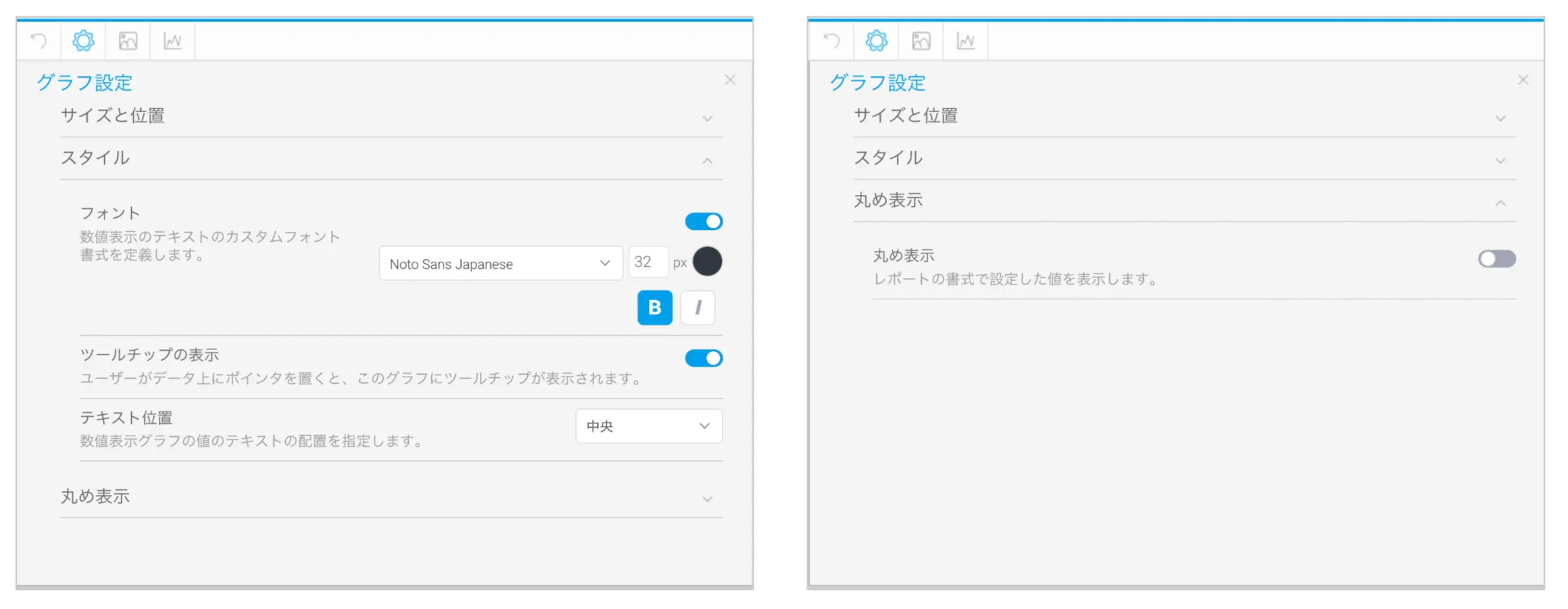The height and width of the screenshot is (609, 1568).
Task: Open the dark font color swatch
Action: 708,262
